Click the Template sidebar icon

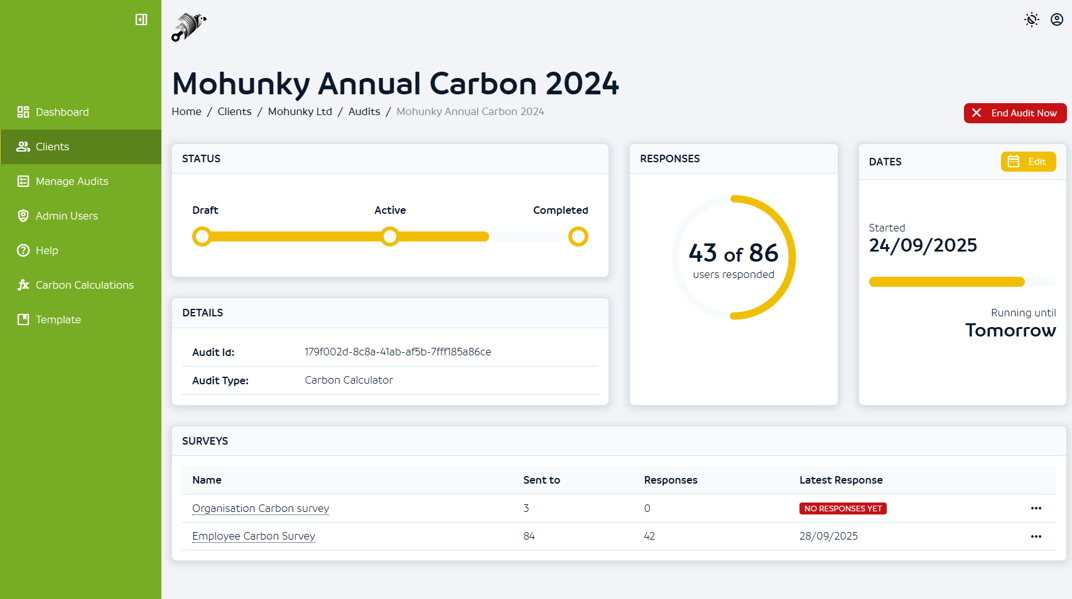pos(23,320)
